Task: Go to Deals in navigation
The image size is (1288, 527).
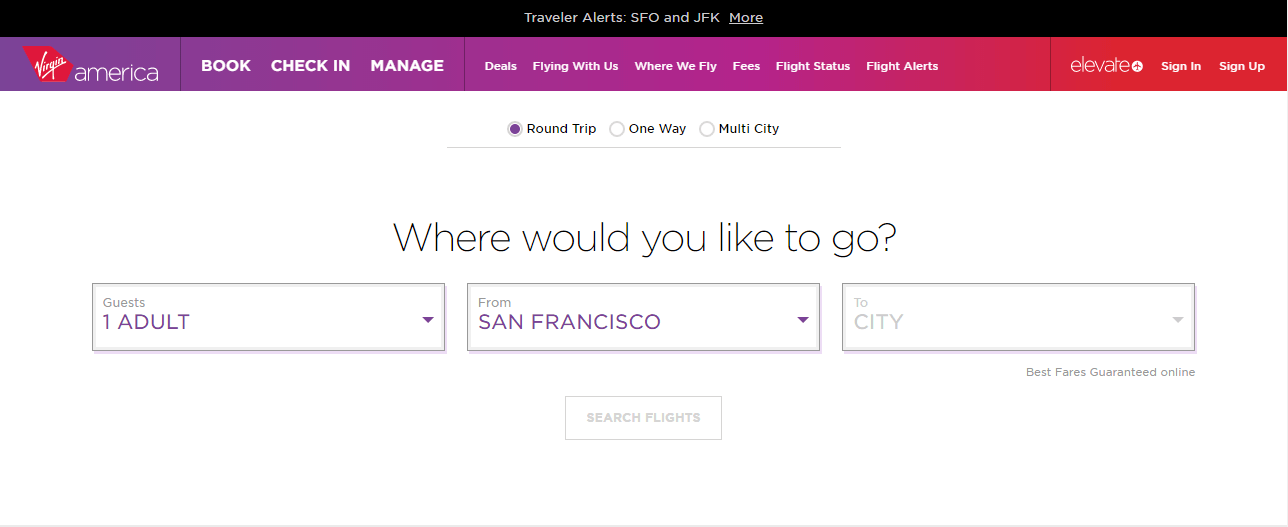Action: pyautogui.click(x=501, y=66)
